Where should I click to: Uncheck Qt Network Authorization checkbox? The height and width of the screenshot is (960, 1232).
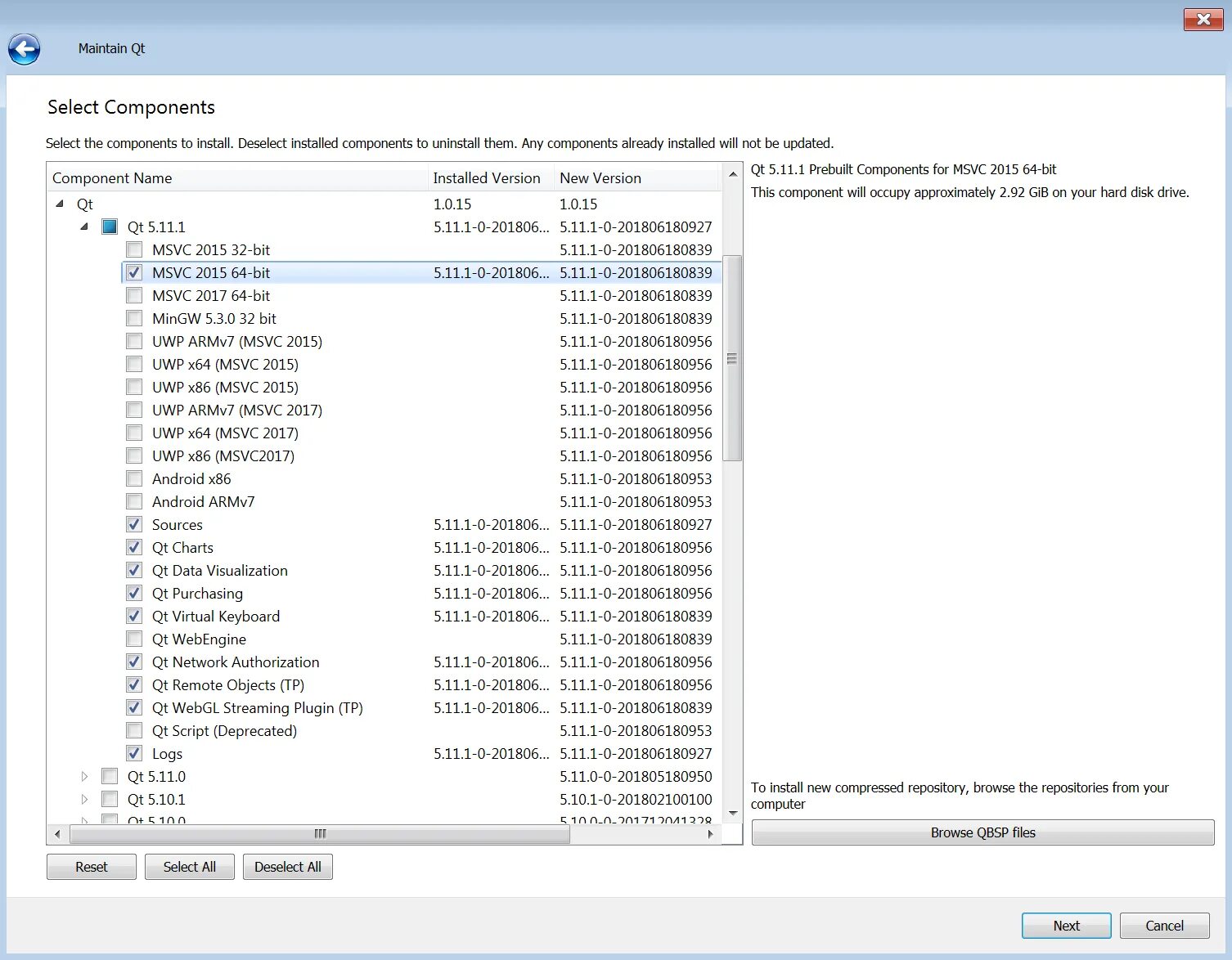(x=134, y=662)
